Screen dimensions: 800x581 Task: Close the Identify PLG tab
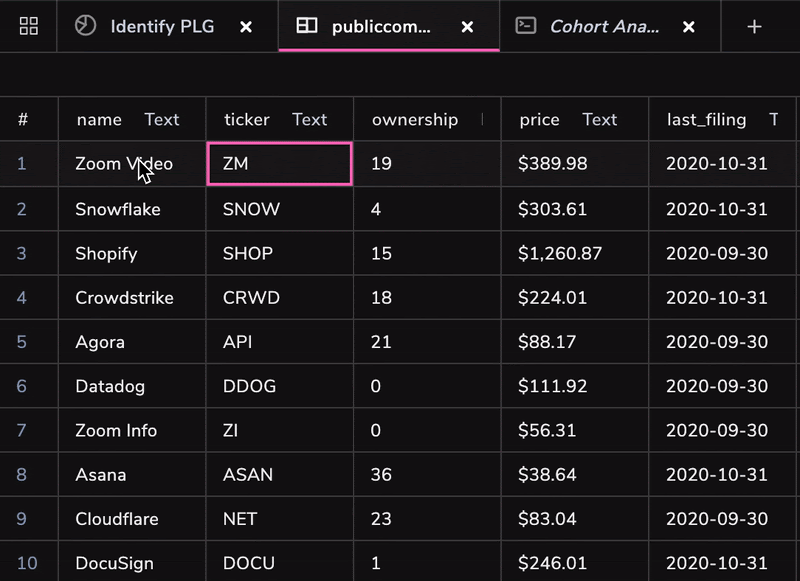[246, 27]
